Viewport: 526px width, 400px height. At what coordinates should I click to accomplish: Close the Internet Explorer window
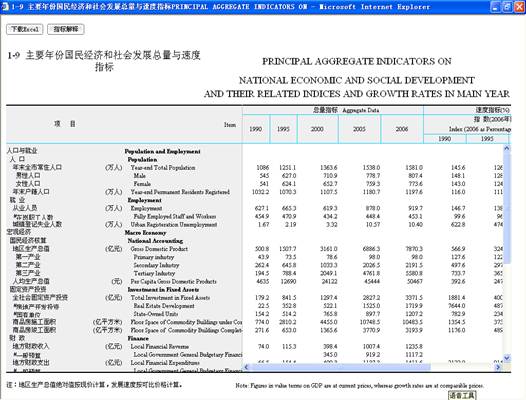coord(519,7)
